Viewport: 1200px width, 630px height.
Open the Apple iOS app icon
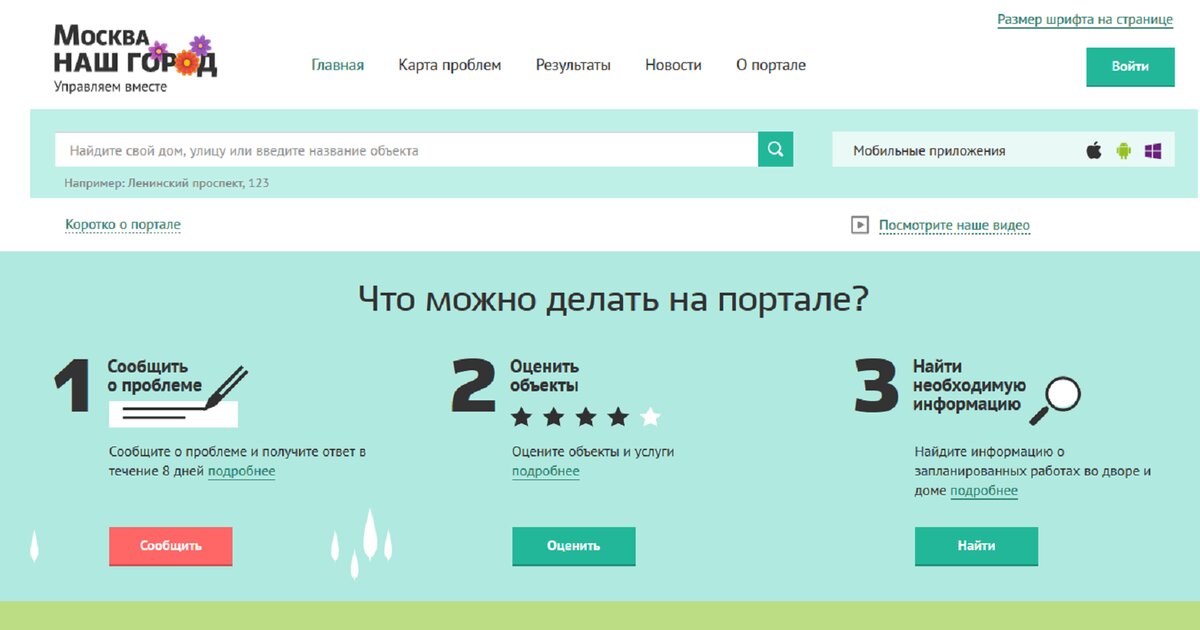pyautogui.click(x=1094, y=151)
